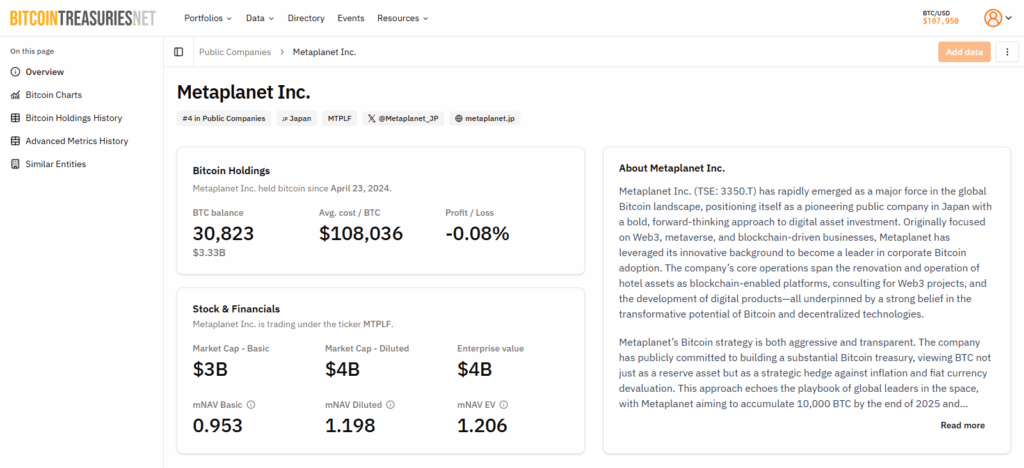This screenshot has width=1024, height=468.
Task: Select the MTPLF ticker tag
Action: click(x=341, y=118)
